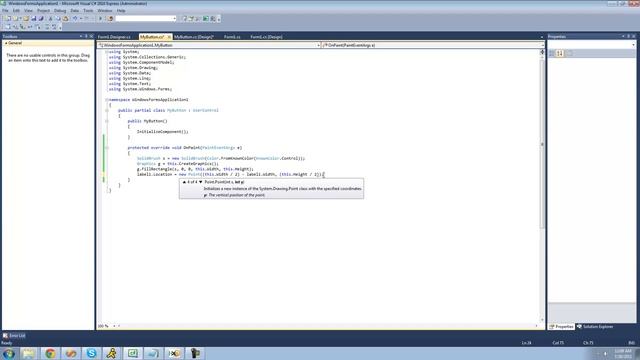Select the Properties bottom tab
Screen dimensions: 640x360
coord(561,327)
